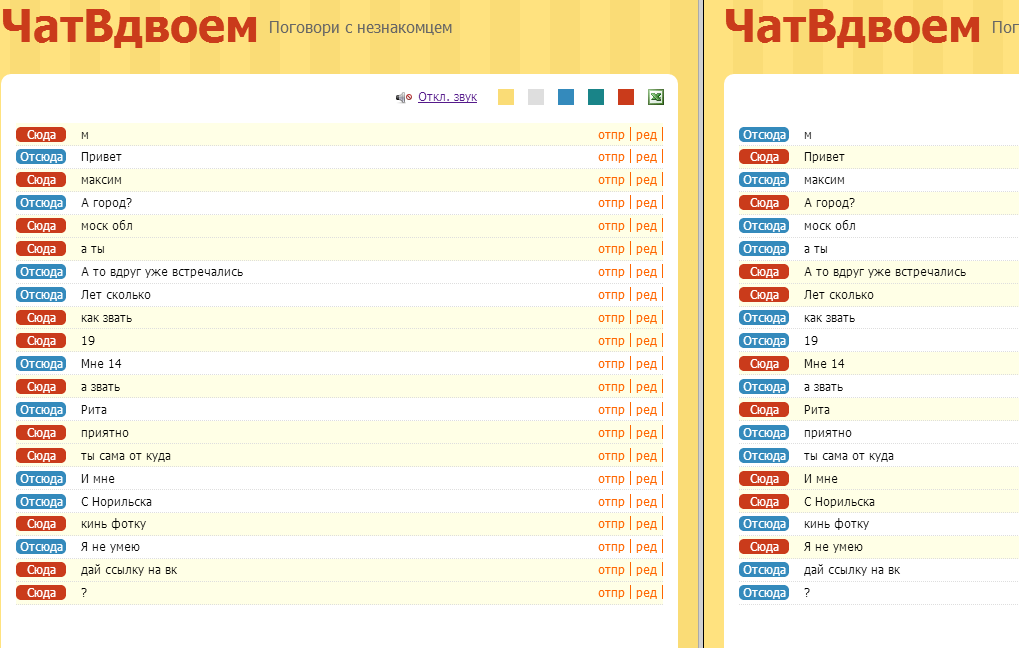Screen dimensions: 1019x648
Task: Click 'отпр' on the 'Рита' row
Action: [611, 410]
